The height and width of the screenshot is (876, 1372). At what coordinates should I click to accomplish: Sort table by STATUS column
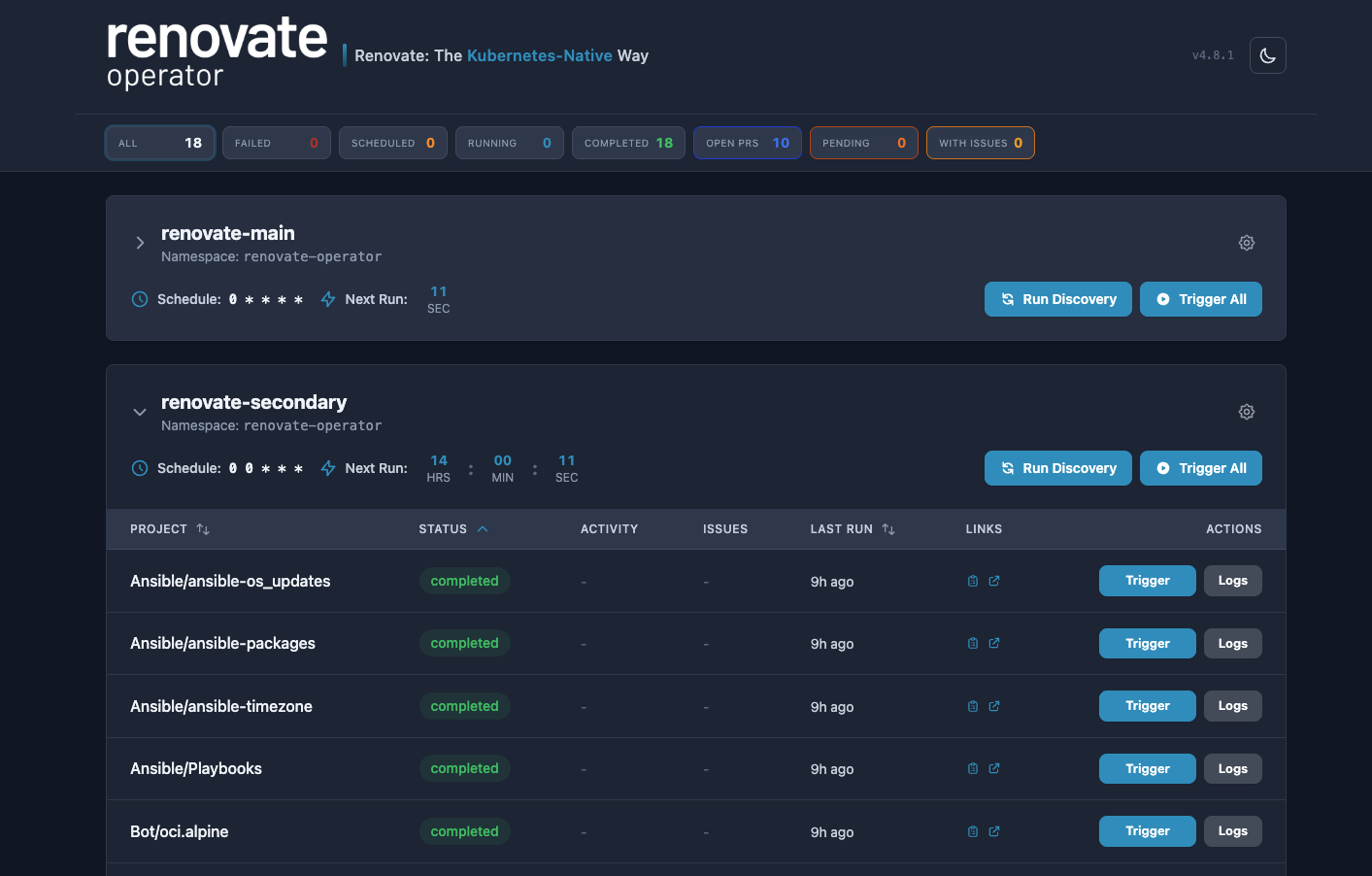coord(453,529)
